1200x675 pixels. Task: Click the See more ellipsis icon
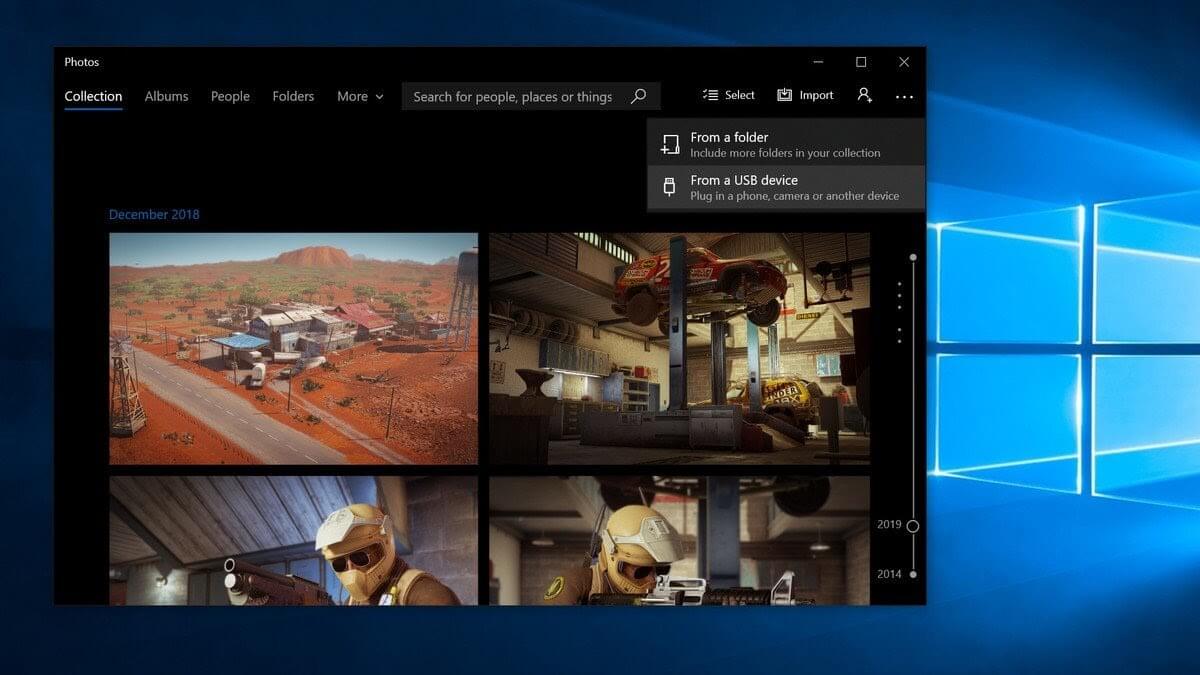pos(905,96)
